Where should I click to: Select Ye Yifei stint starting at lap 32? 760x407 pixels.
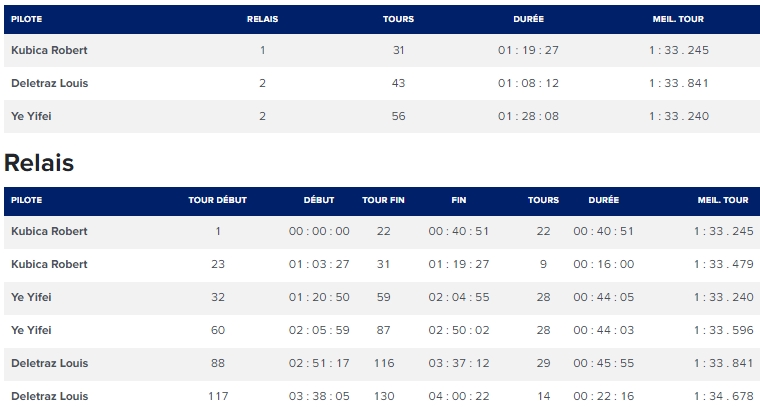382,297
